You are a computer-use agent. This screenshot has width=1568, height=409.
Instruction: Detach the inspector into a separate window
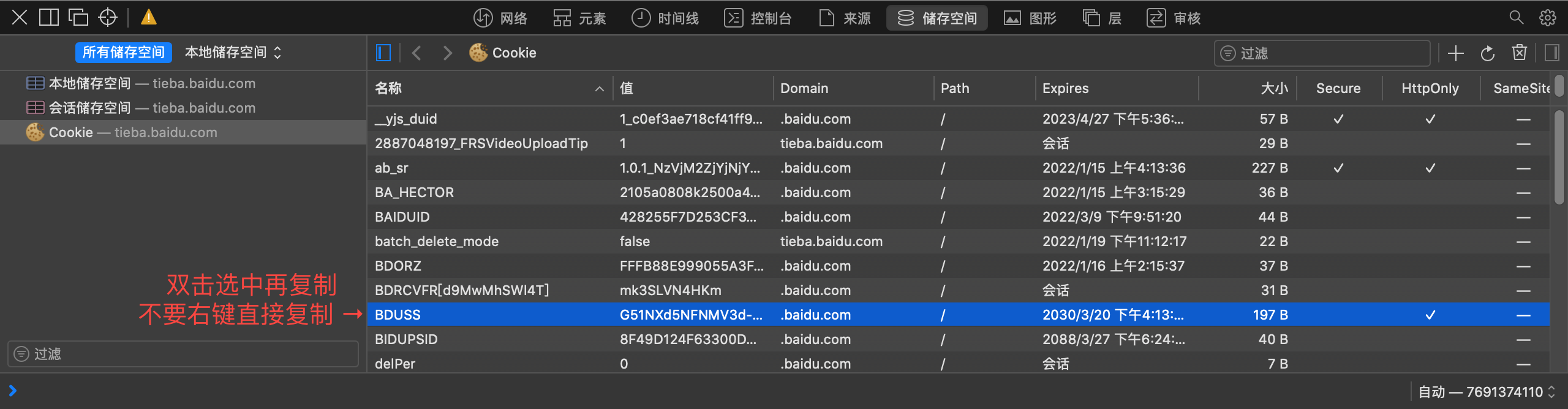point(78,17)
